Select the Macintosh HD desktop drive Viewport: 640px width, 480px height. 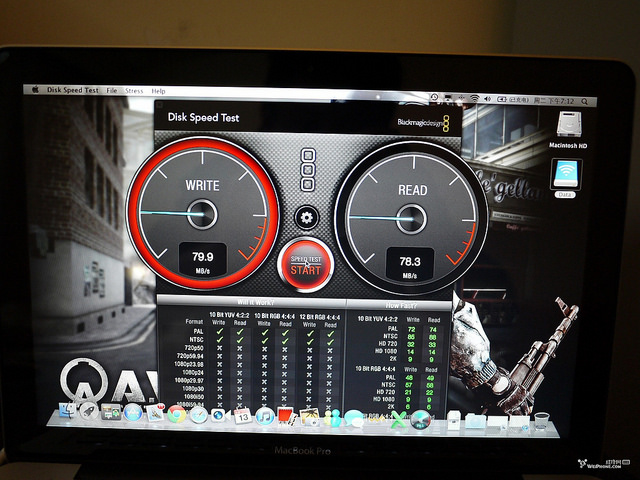568,129
